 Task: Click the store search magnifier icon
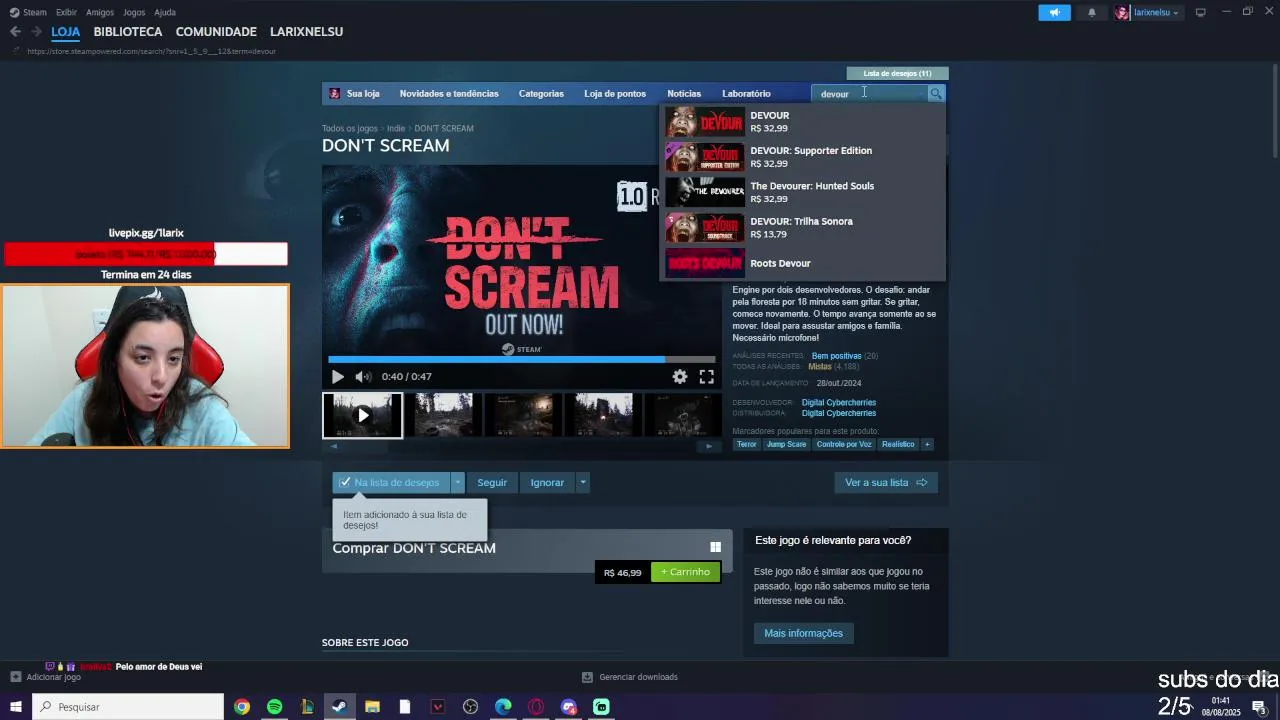936,93
